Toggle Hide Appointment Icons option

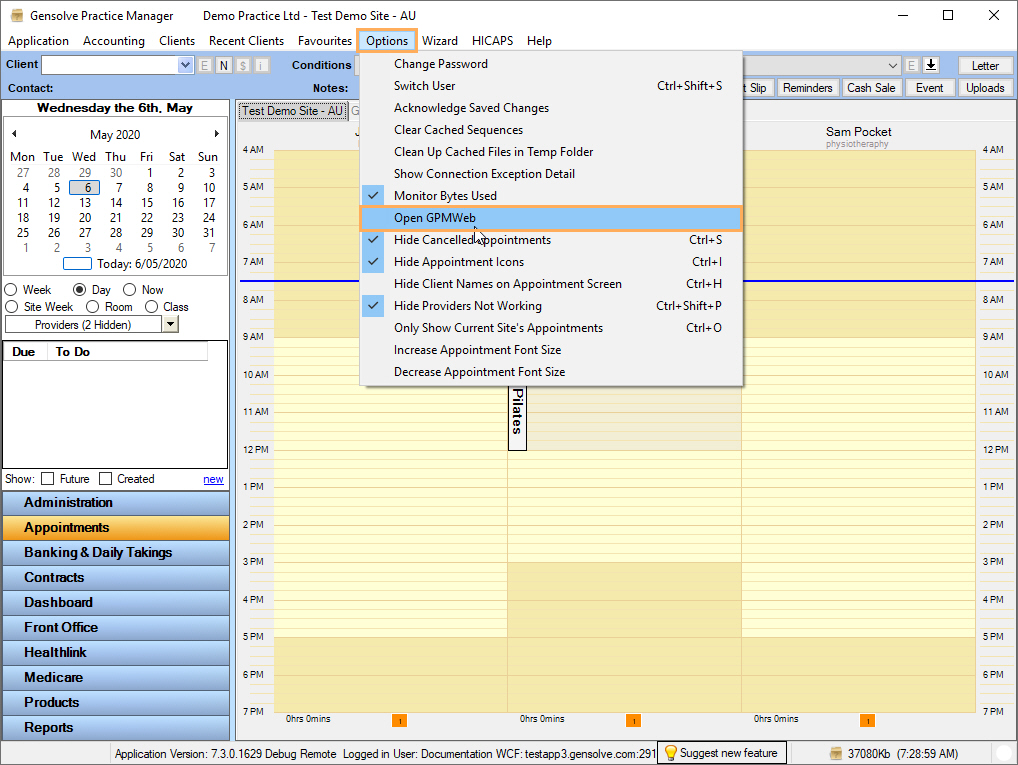pyautogui.click(x=551, y=262)
